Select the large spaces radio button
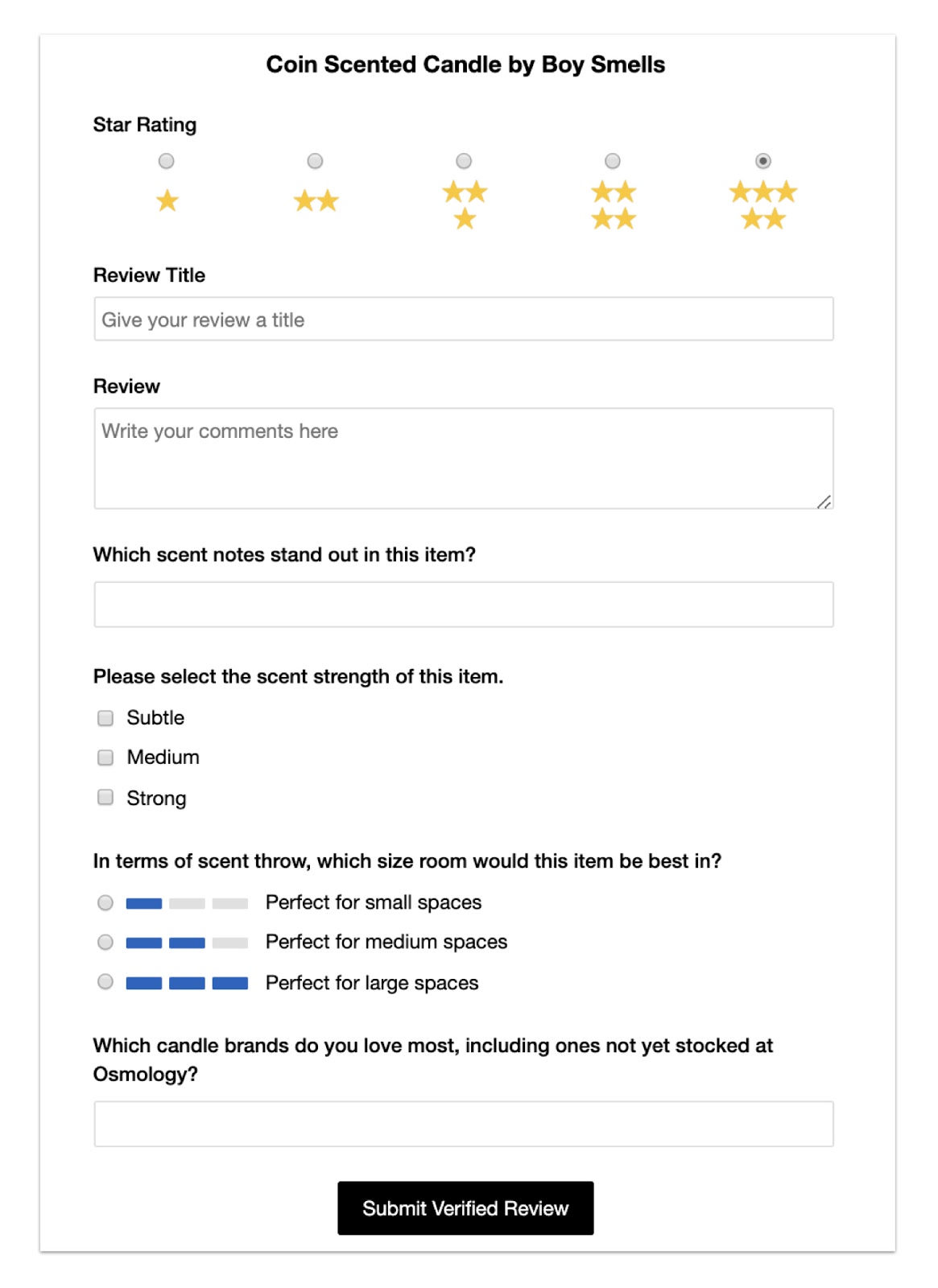 (x=105, y=981)
